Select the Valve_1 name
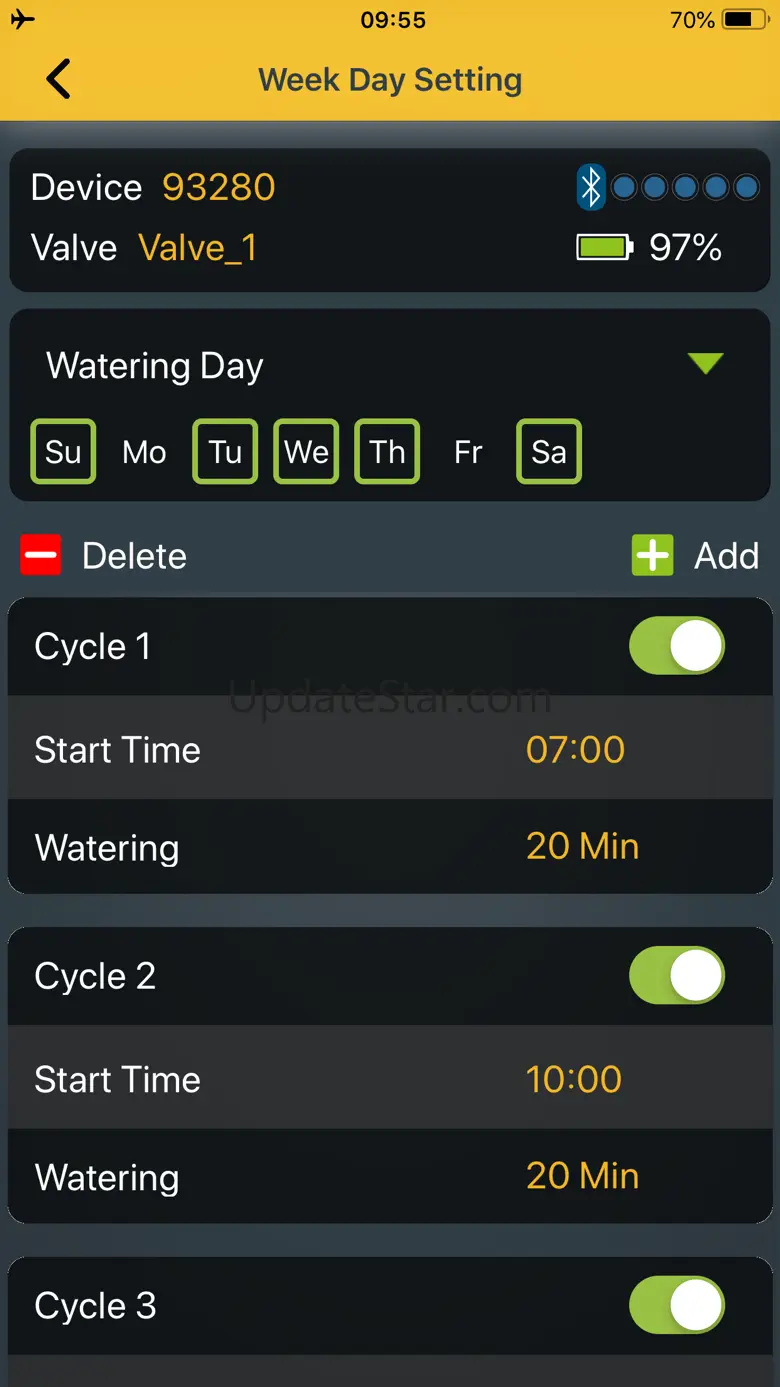The width and height of the screenshot is (780, 1387). [198, 248]
